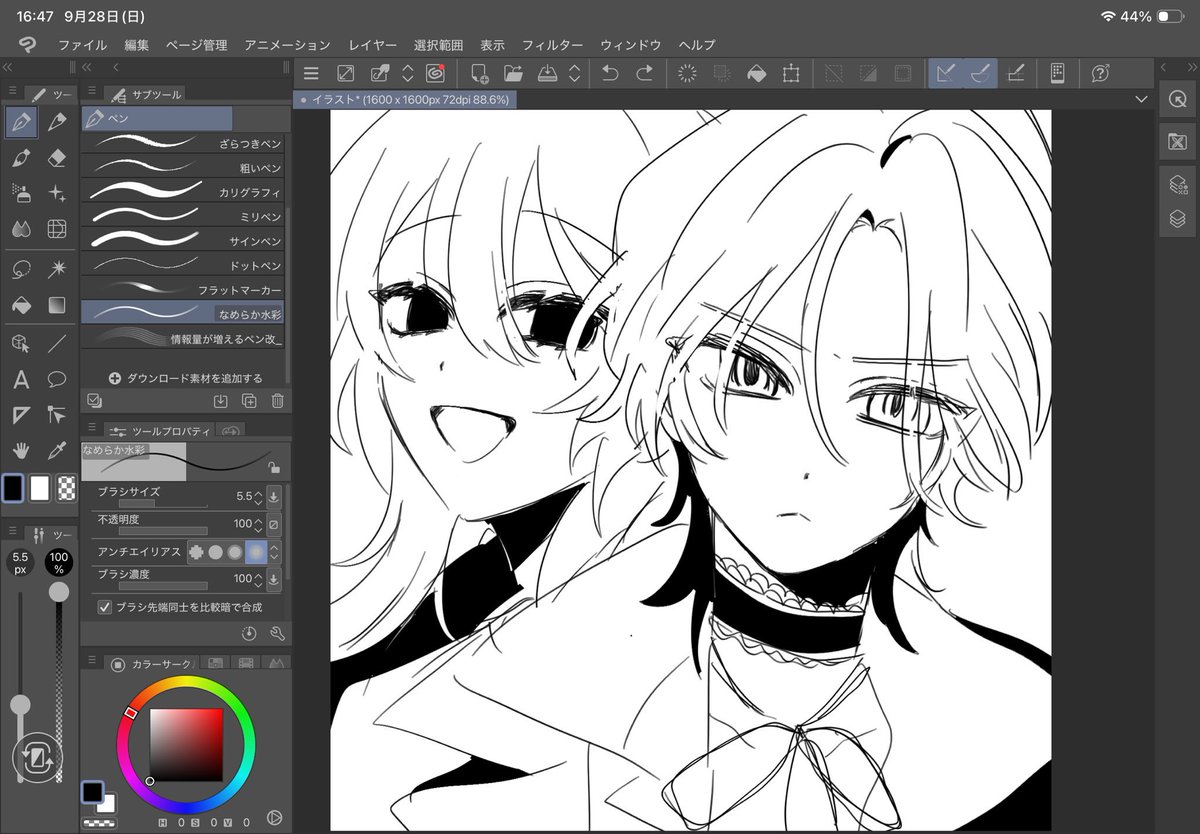
Task: Select the Pencil tool icon
Action: coord(57,122)
